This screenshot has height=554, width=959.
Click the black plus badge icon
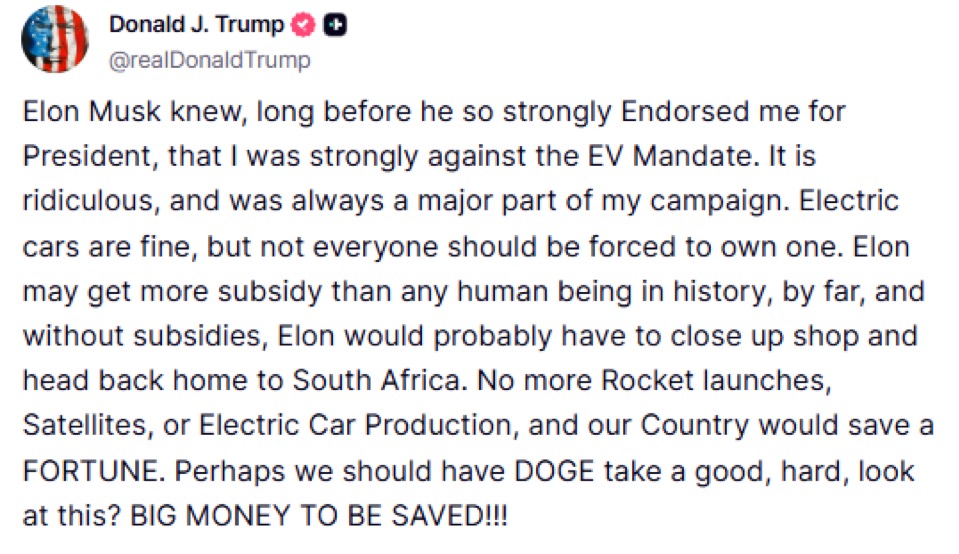(x=335, y=25)
